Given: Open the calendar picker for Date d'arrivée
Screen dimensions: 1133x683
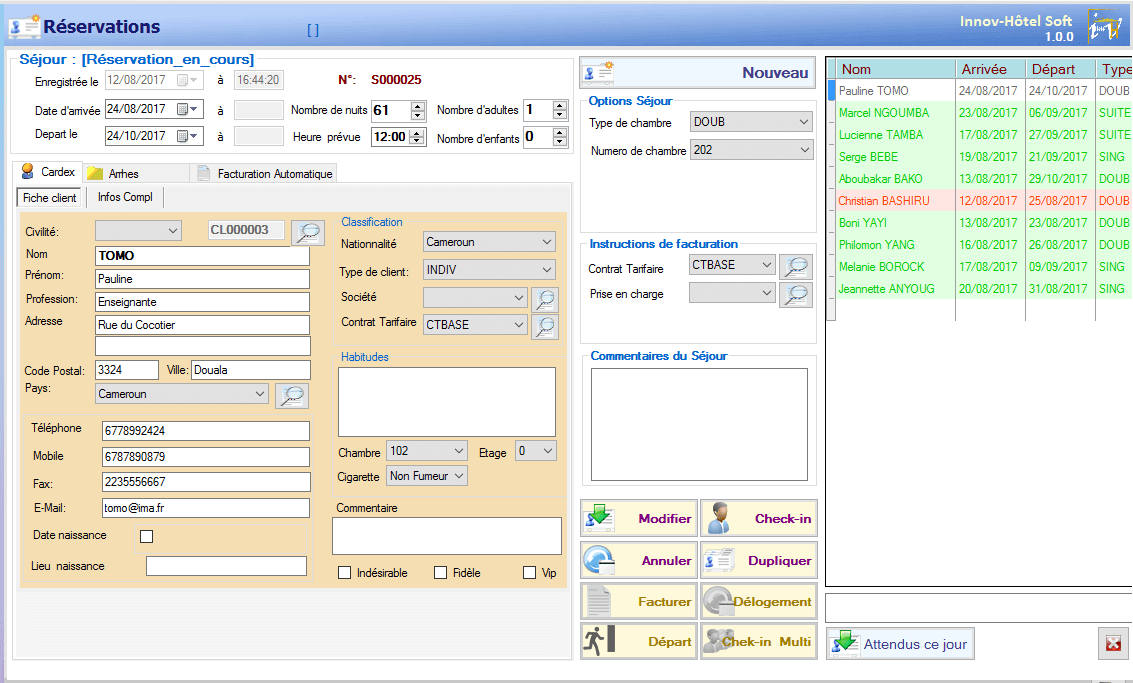Looking at the screenshot, I should coord(187,110).
